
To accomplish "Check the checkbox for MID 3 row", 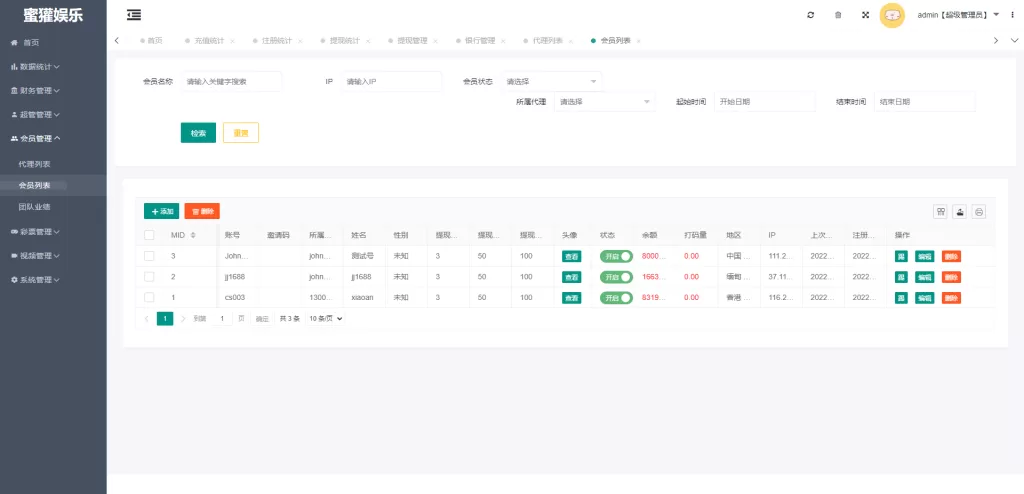I will [x=149, y=256].
